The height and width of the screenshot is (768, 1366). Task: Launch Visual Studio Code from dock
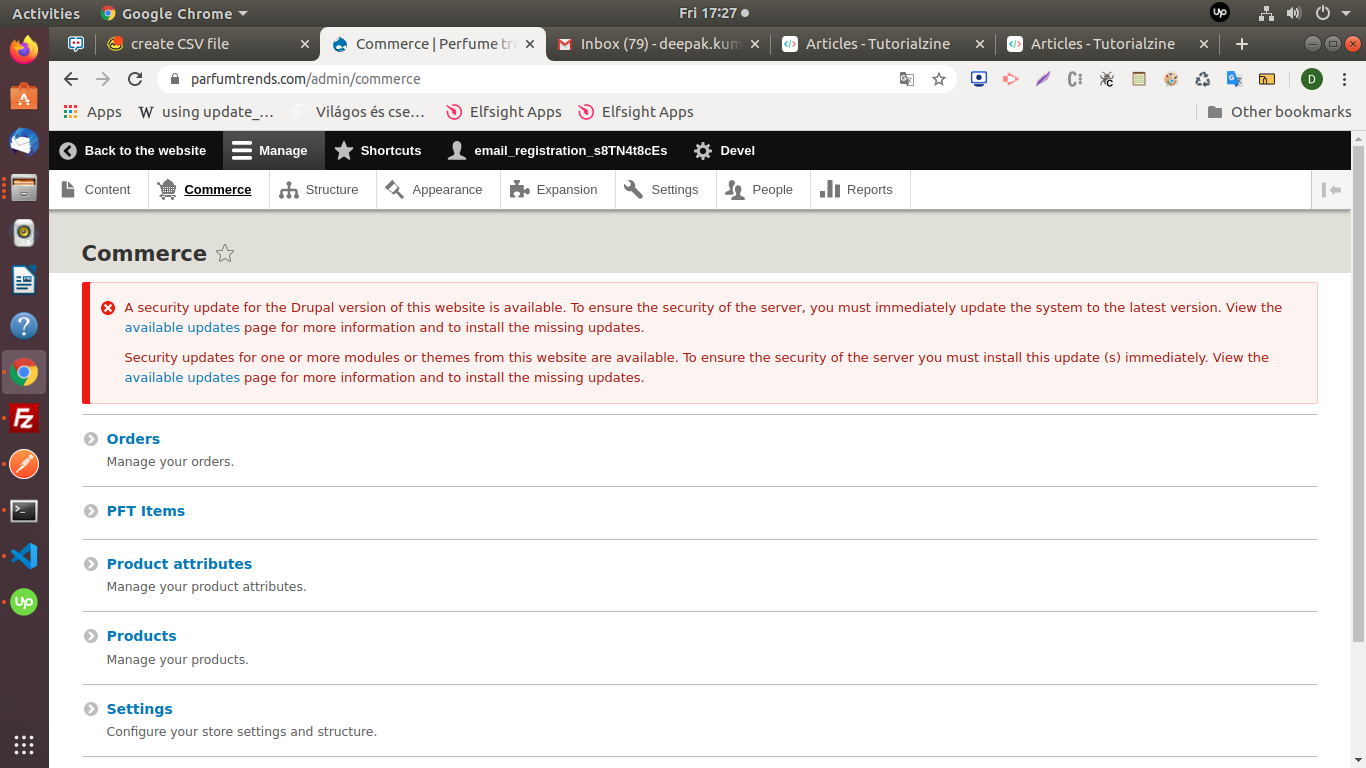(x=24, y=556)
